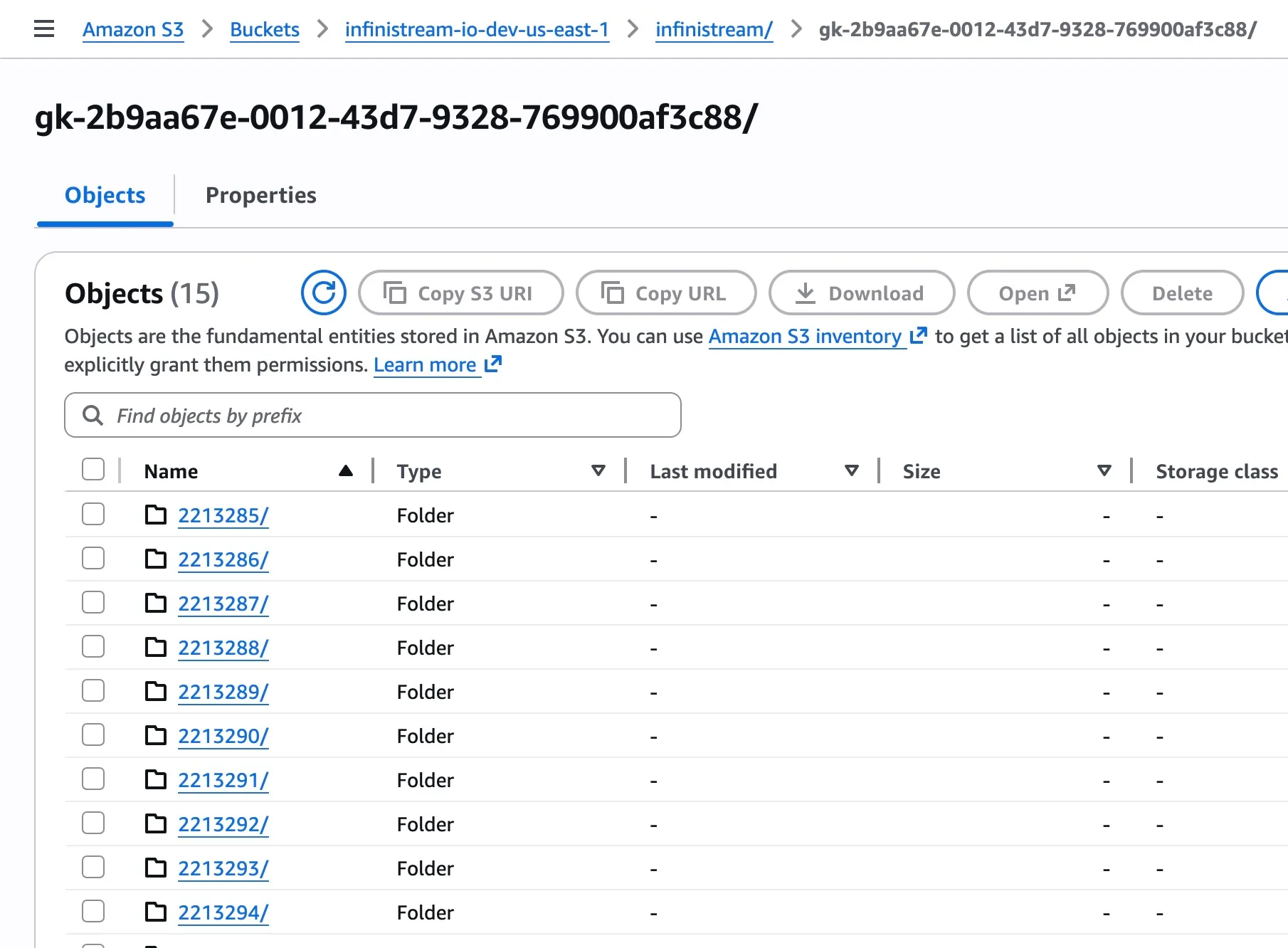Mark the checkbox for folder 2213294/
Image resolution: width=1288 pixels, height=948 pixels.
point(93,911)
